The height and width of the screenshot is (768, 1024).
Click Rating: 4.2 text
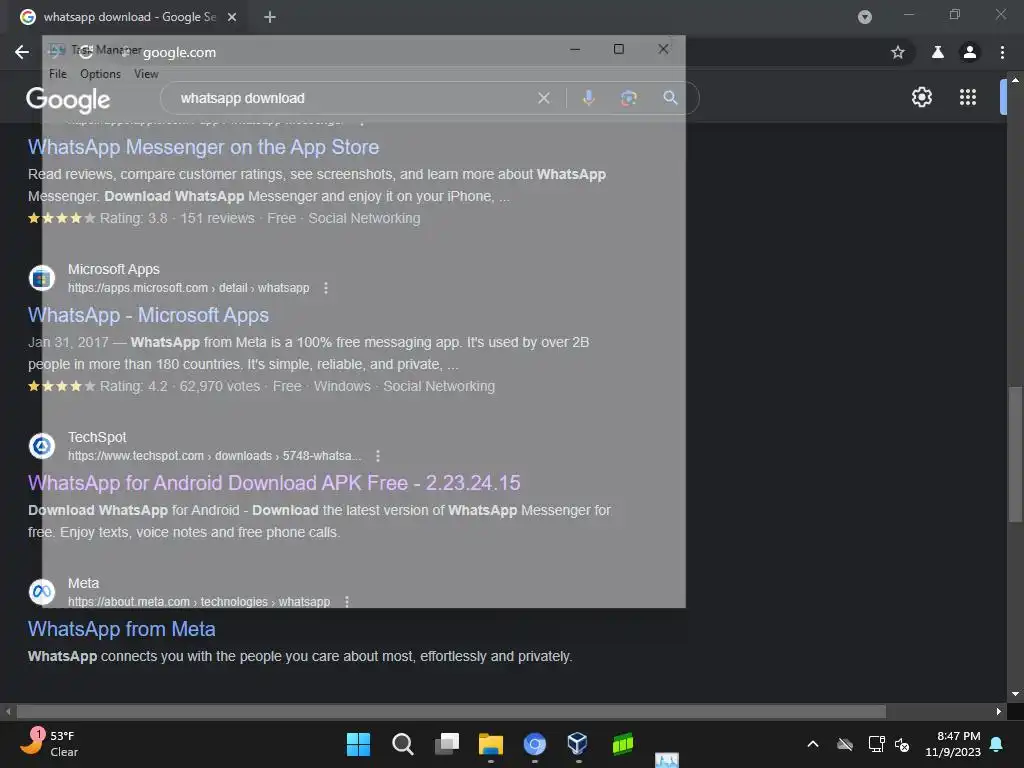point(134,386)
